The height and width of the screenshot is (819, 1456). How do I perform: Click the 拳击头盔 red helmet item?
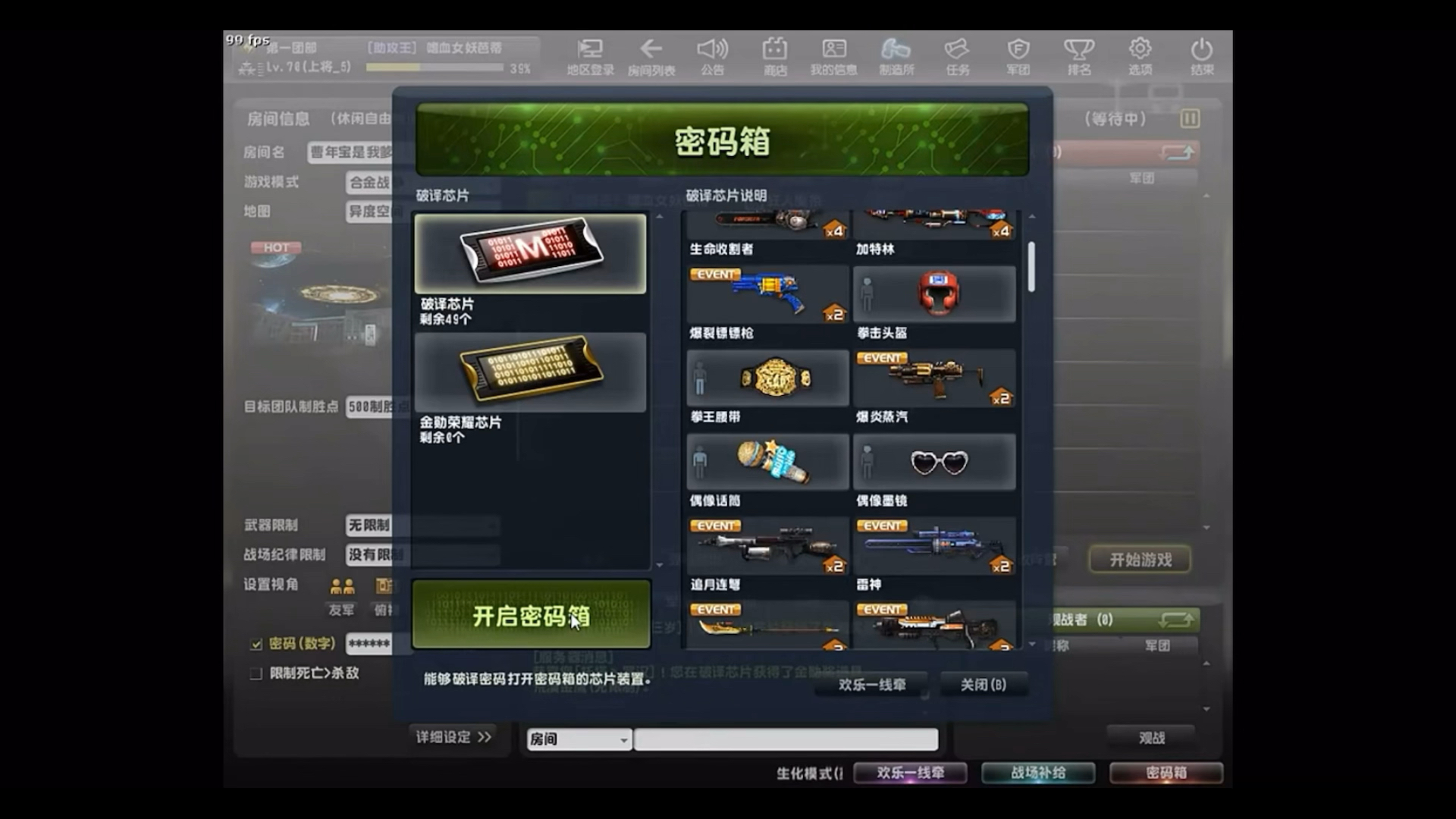coord(934,294)
